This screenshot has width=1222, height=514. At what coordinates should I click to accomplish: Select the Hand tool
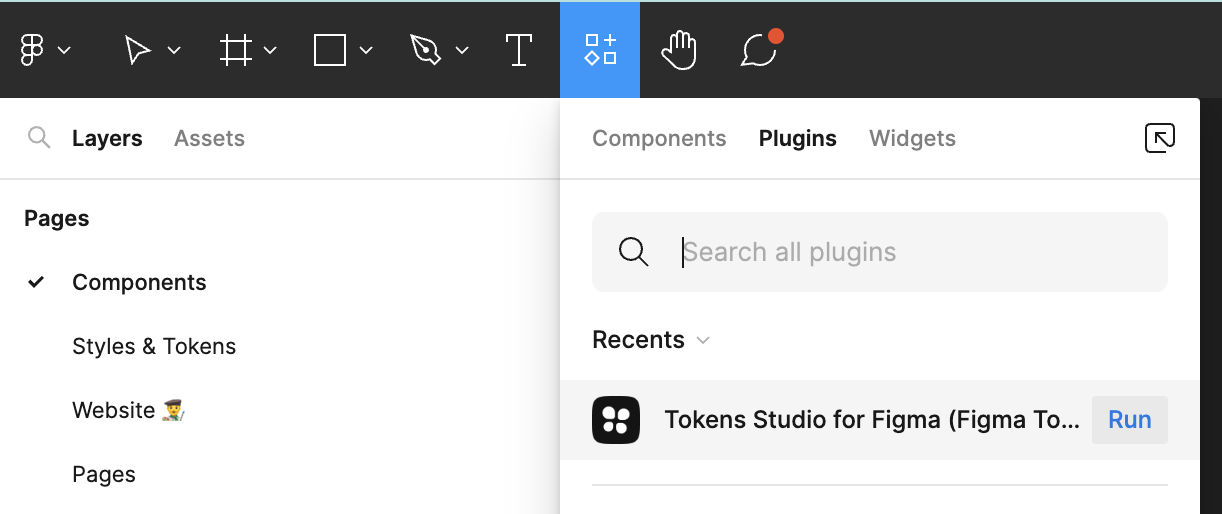coord(679,50)
